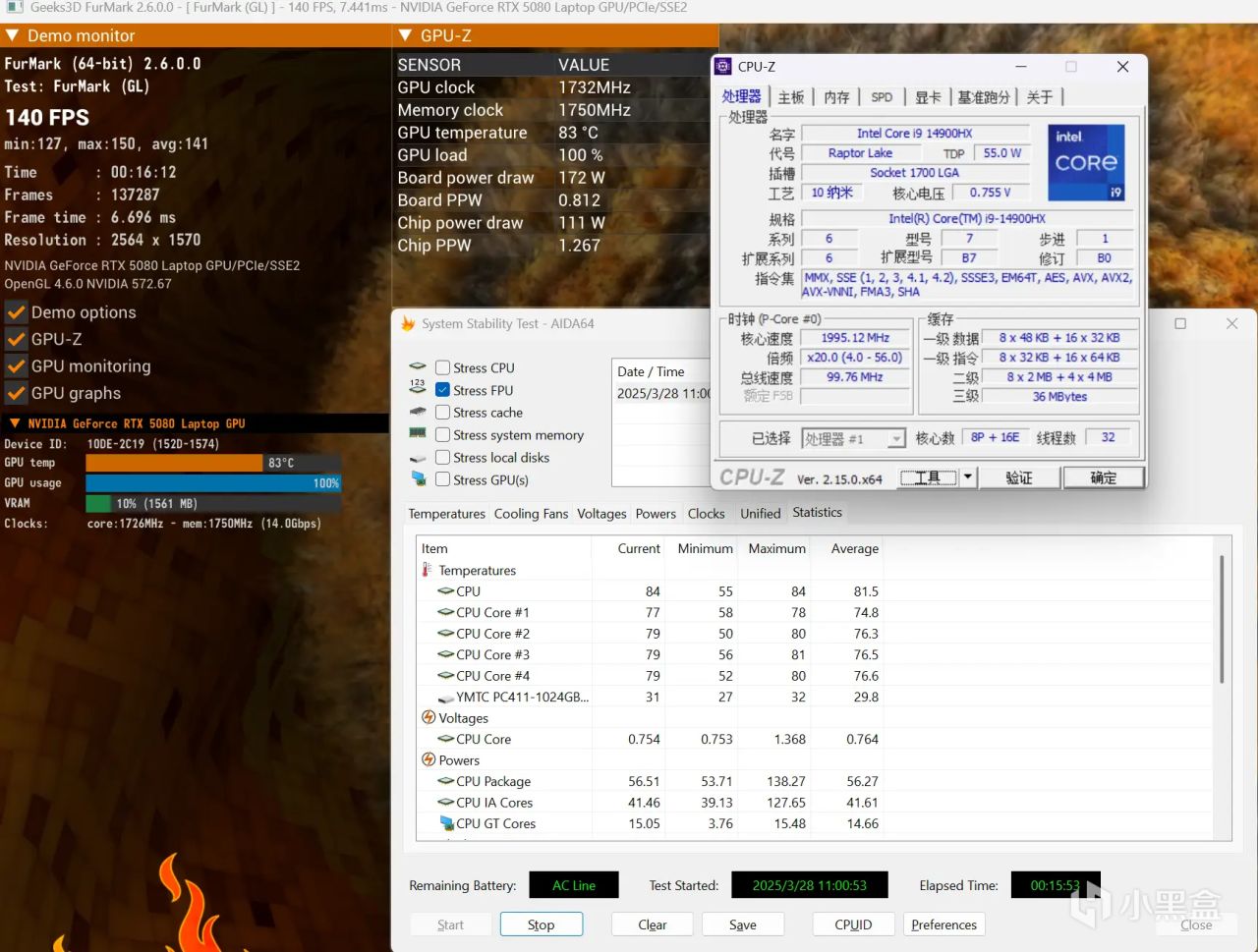Uncheck the Stress FPU checkbox
Screen dimensions: 1258x952
tap(443, 390)
